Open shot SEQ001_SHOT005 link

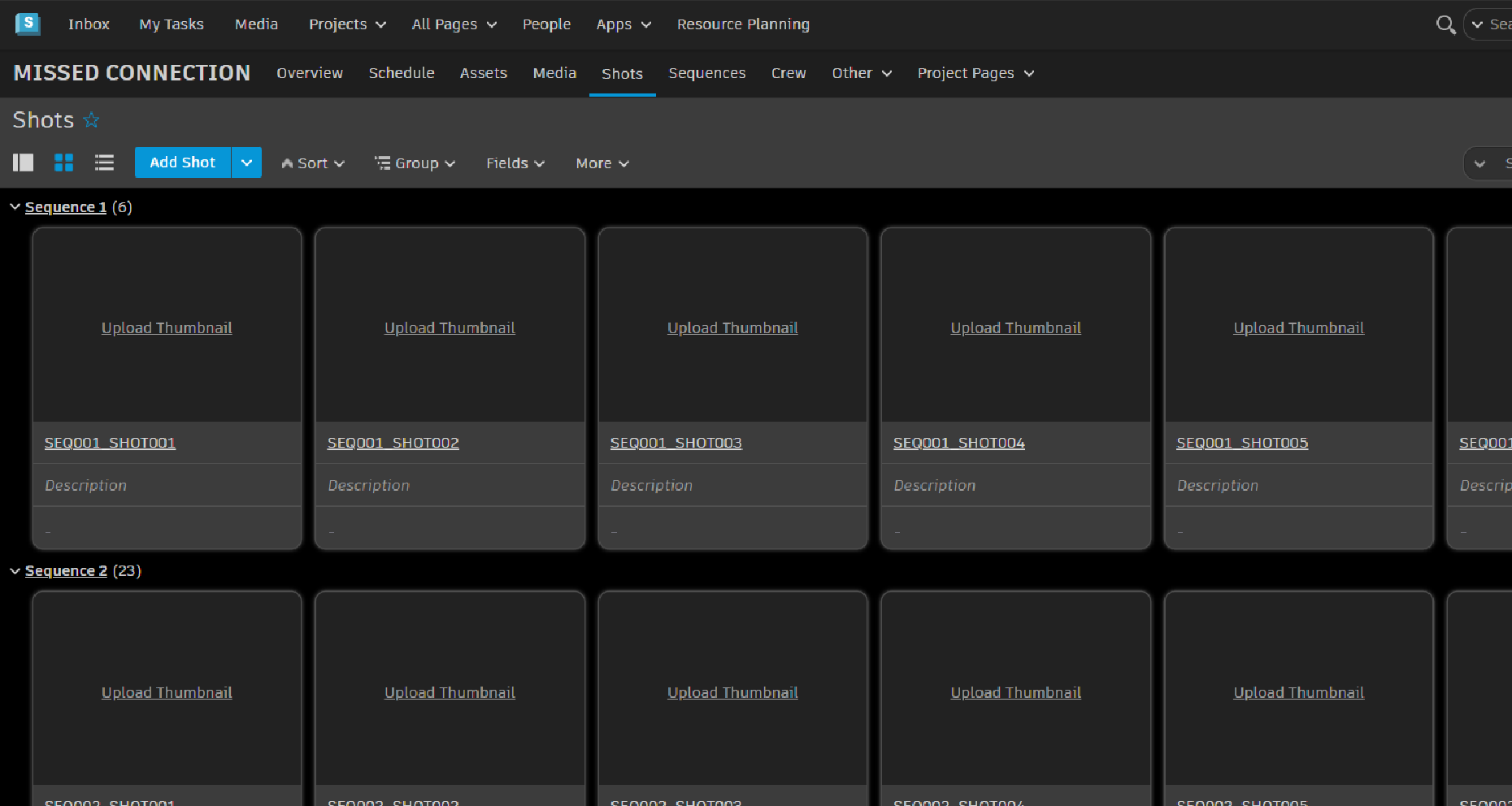point(1242,443)
